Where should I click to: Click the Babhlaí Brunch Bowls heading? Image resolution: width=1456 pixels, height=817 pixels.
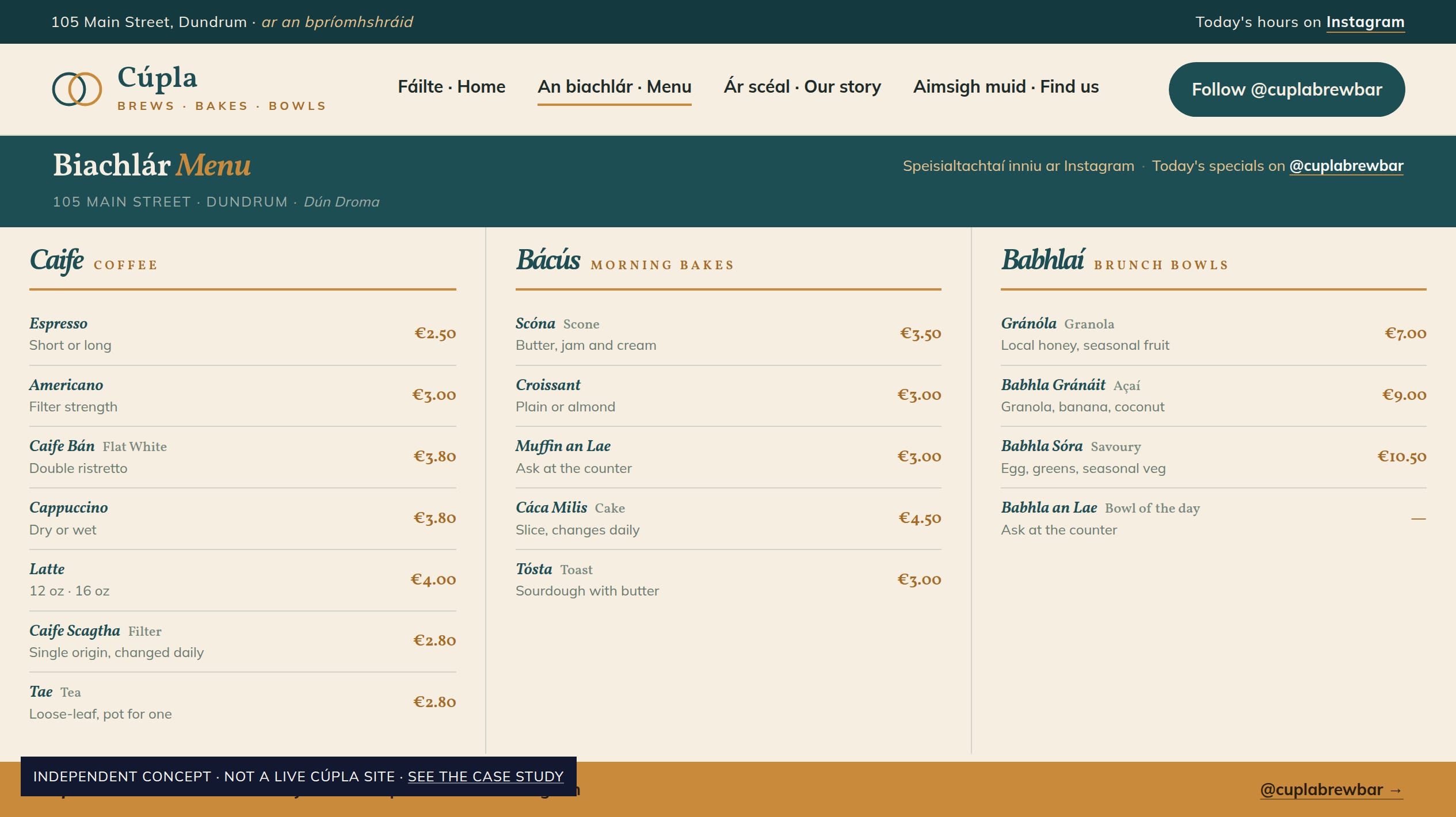1115,261
